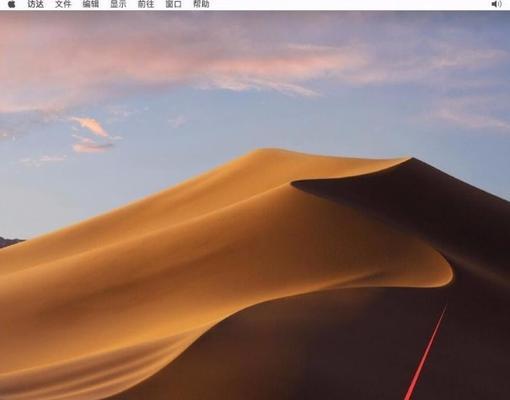
Task: Open the 帮助 (Help) menu
Action: click(201, 4)
